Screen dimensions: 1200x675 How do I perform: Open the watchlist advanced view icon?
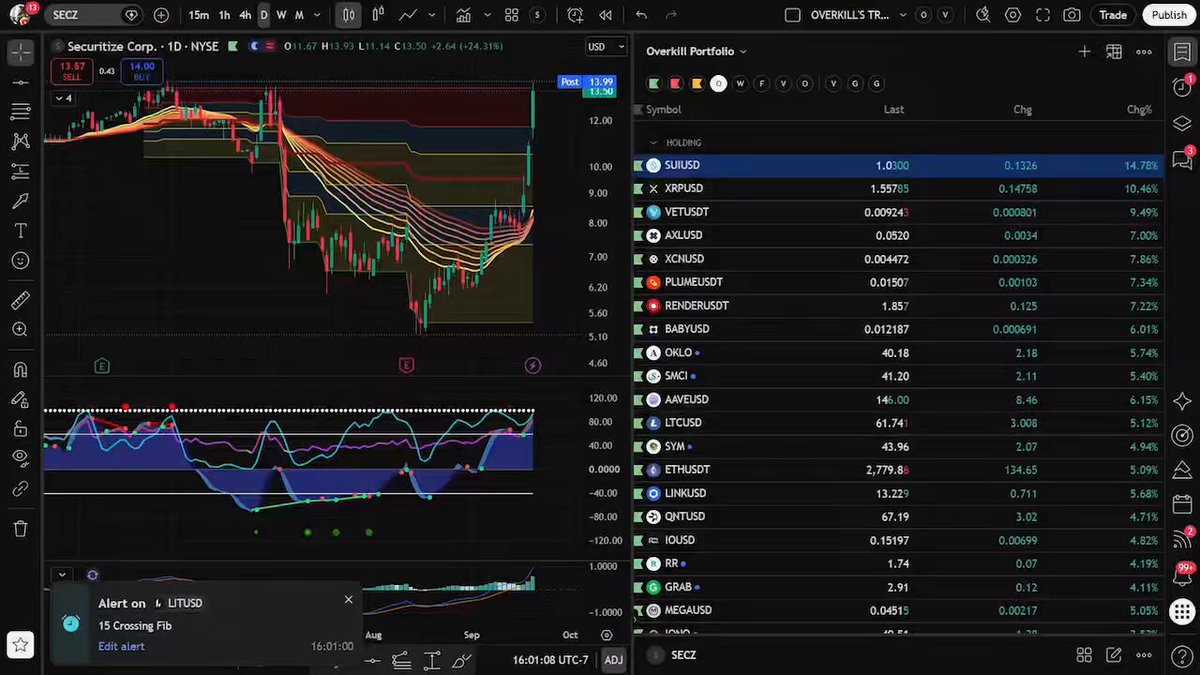[x=1114, y=51]
